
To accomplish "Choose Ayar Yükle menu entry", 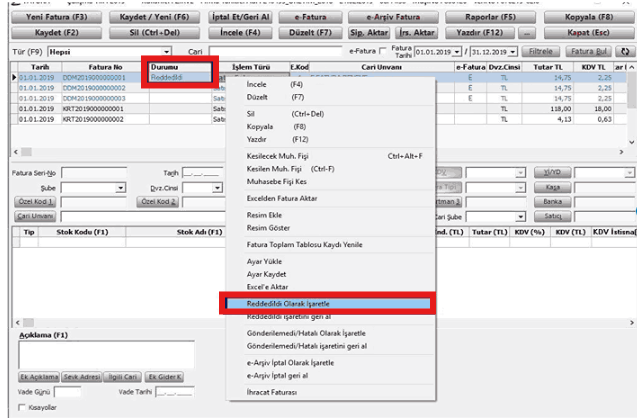I will pos(331,261).
